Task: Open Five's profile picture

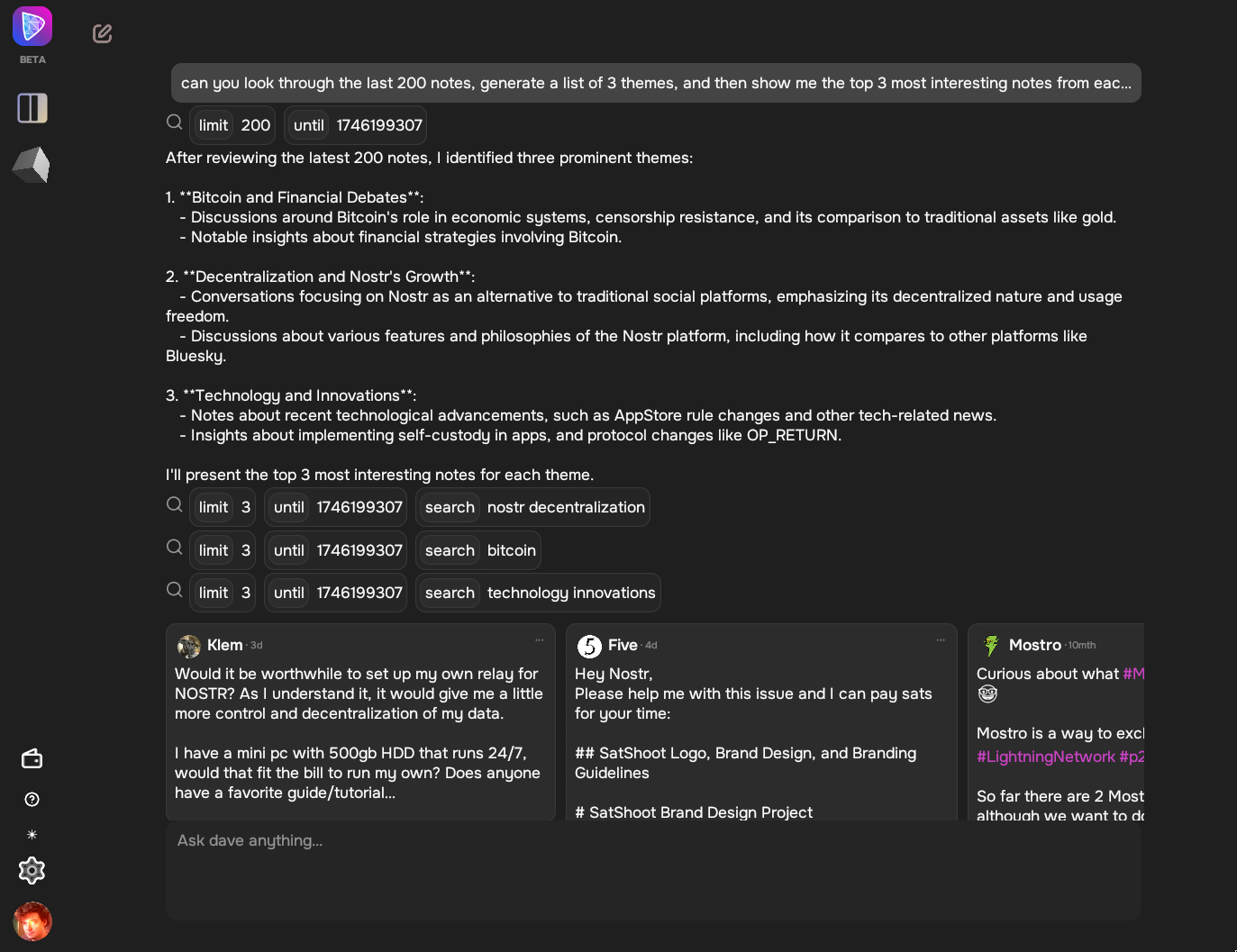Action: click(x=589, y=646)
